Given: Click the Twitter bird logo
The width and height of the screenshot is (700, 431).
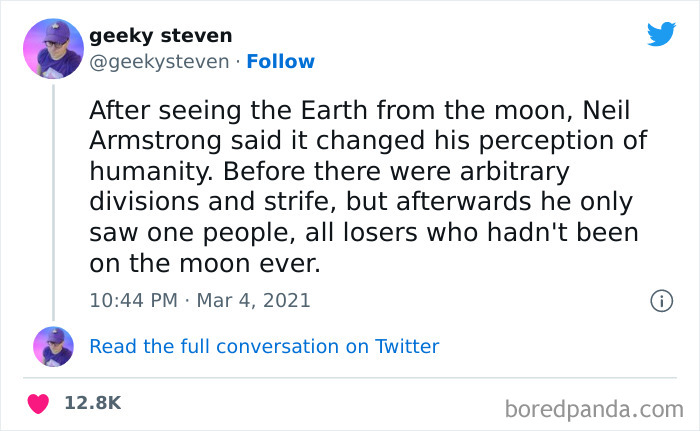Looking at the screenshot, I should pyautogui.click(x=661, y=34).
